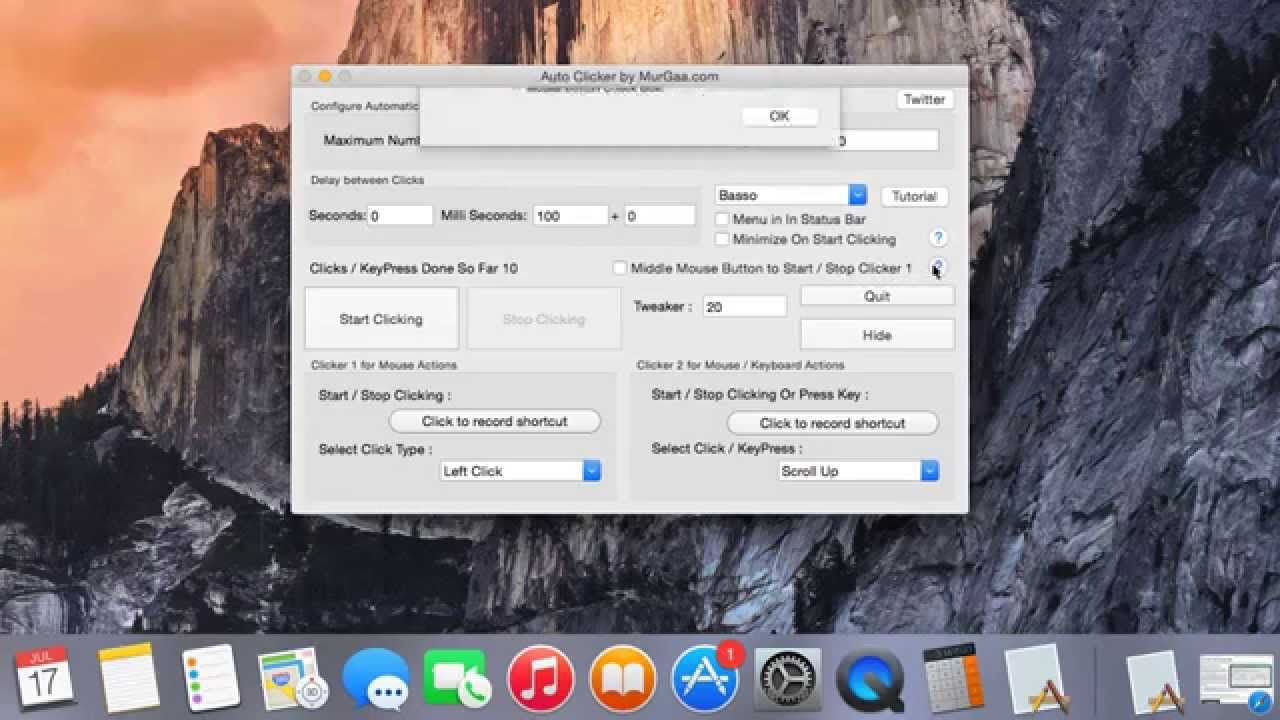Click the 'Delay between Clicks' label
This screenshot has height=720, width=1280.
pos(367,180)
